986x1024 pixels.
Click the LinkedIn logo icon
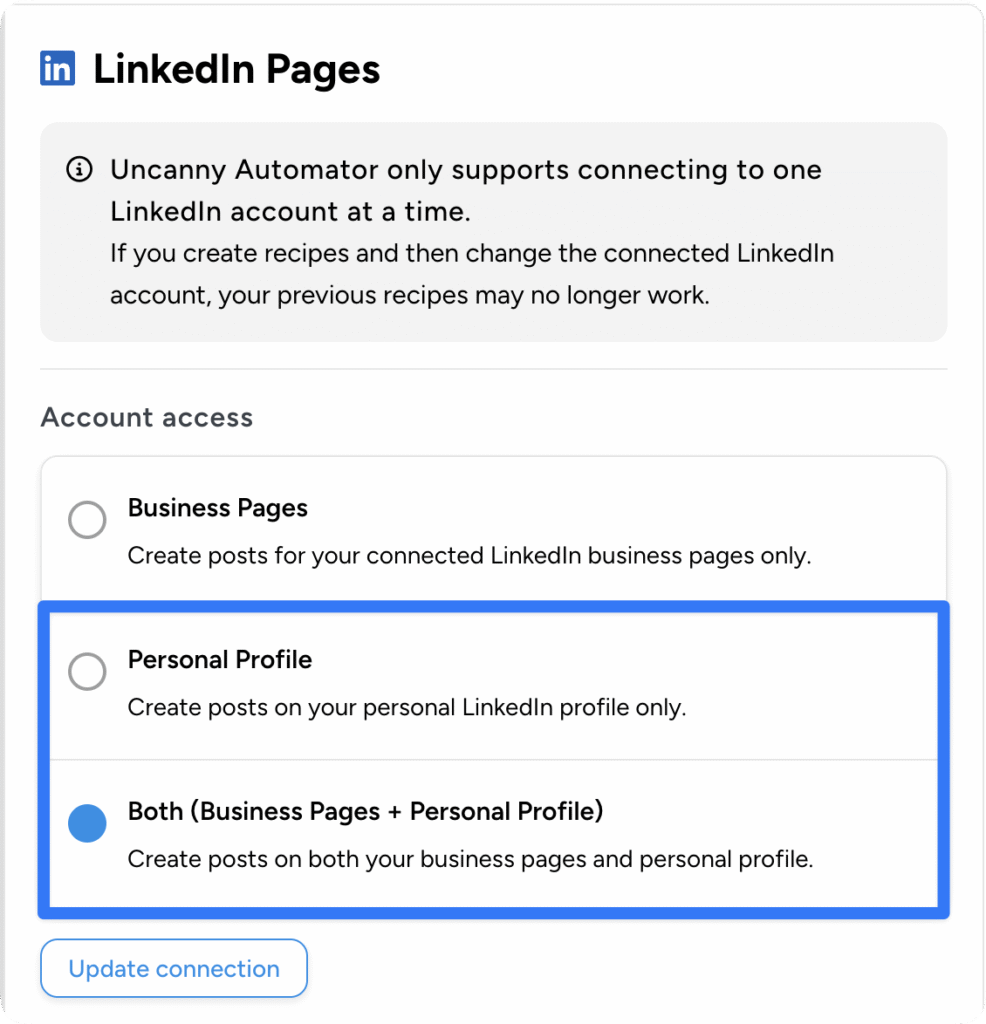(57, 68)
